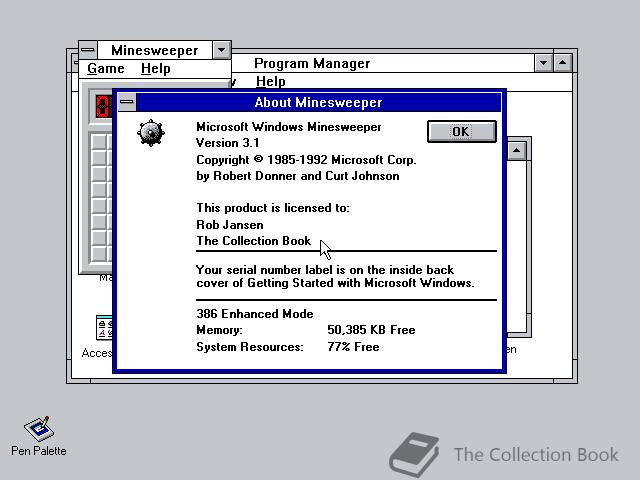The width and height of the screenshot is (640, 480).
Task: Click the Program Manager title bar
Action: tap(383, 63)
